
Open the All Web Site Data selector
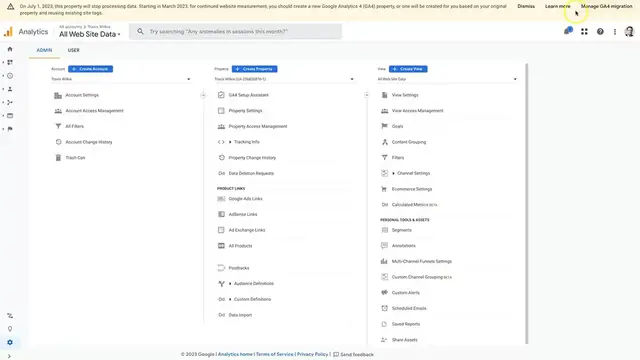[89, 34]
